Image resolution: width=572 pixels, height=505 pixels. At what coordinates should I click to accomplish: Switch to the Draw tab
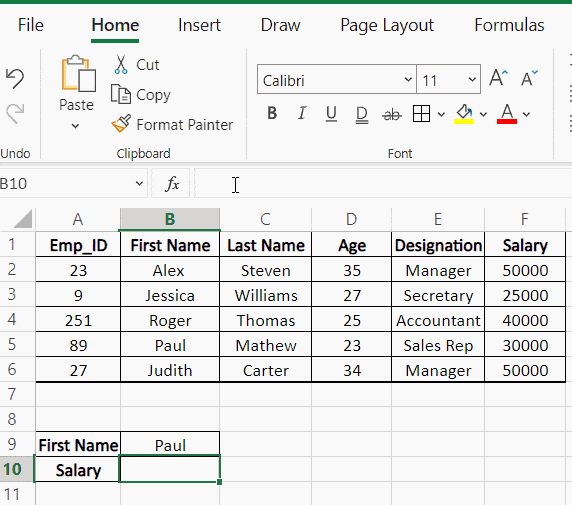tap(280, 25)
